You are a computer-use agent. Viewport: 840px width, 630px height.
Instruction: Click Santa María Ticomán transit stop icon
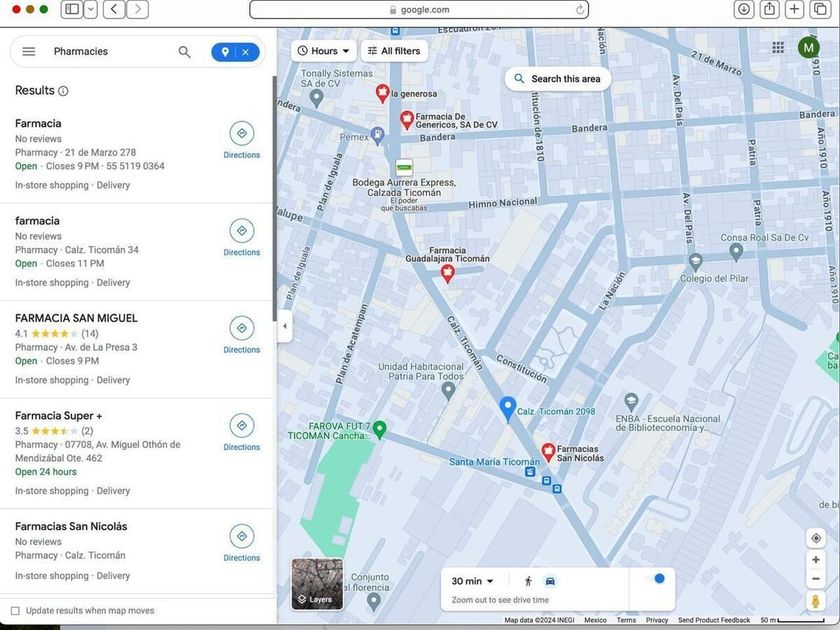pos(530,472)
